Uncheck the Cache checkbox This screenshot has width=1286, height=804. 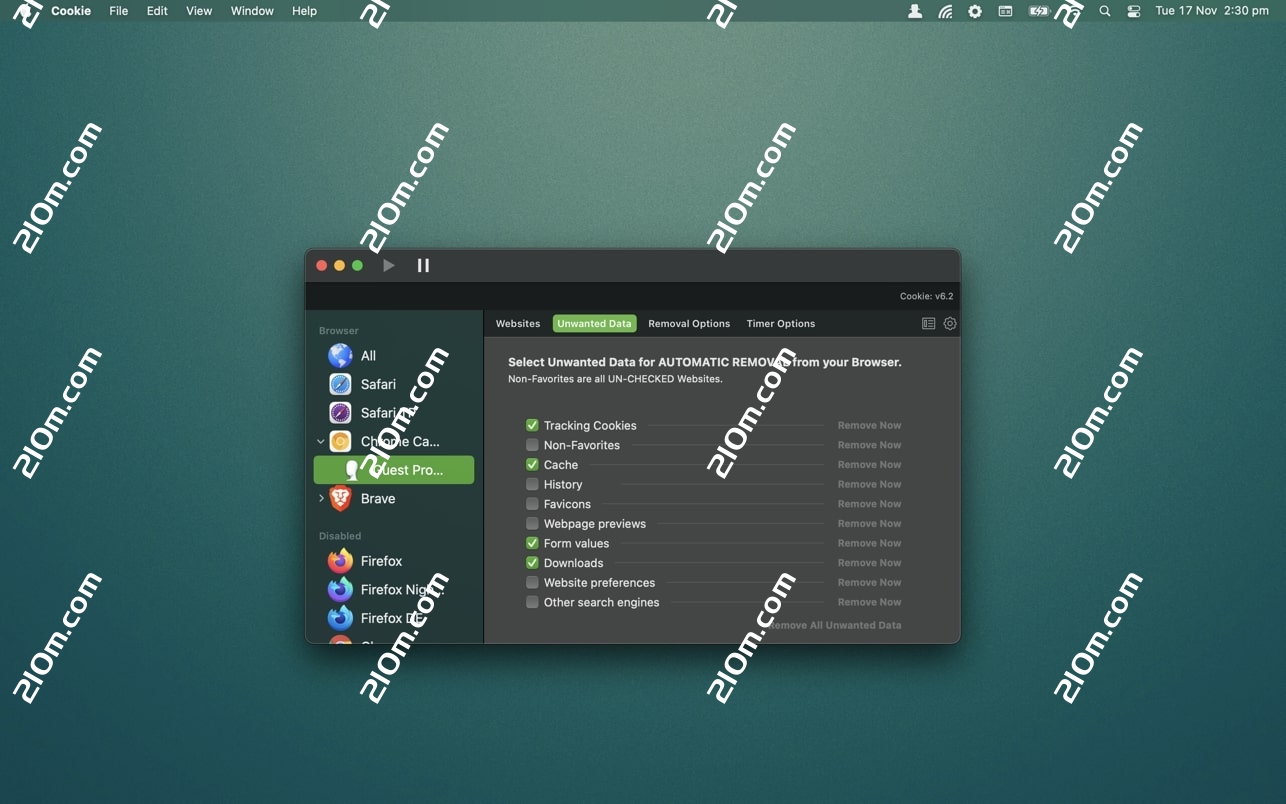[532, 465]
